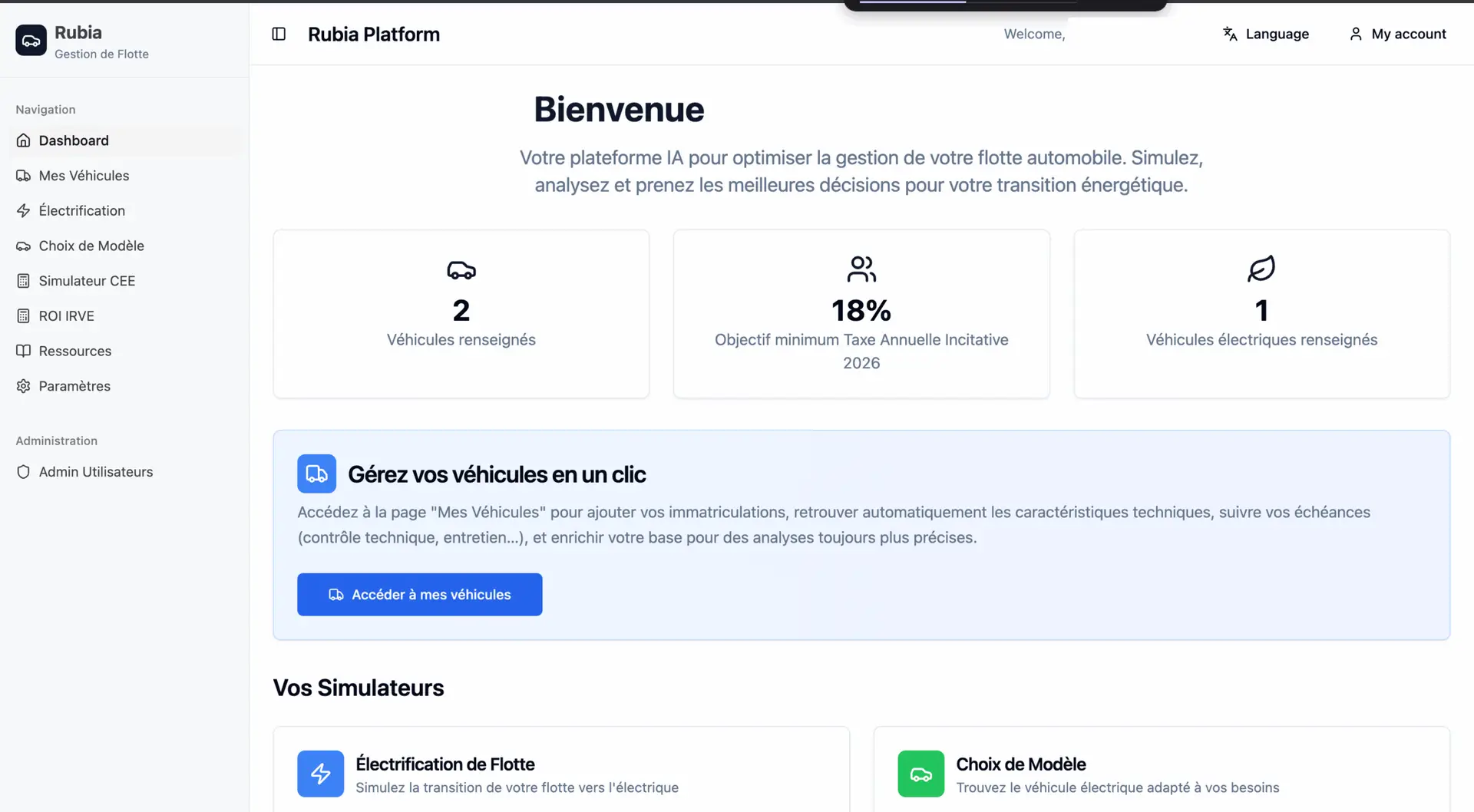Click the Électrification lightning icon
Image resolution: width=1474 pixels, height=812 pixels.
pyautogui.click(x=24, y=210)
